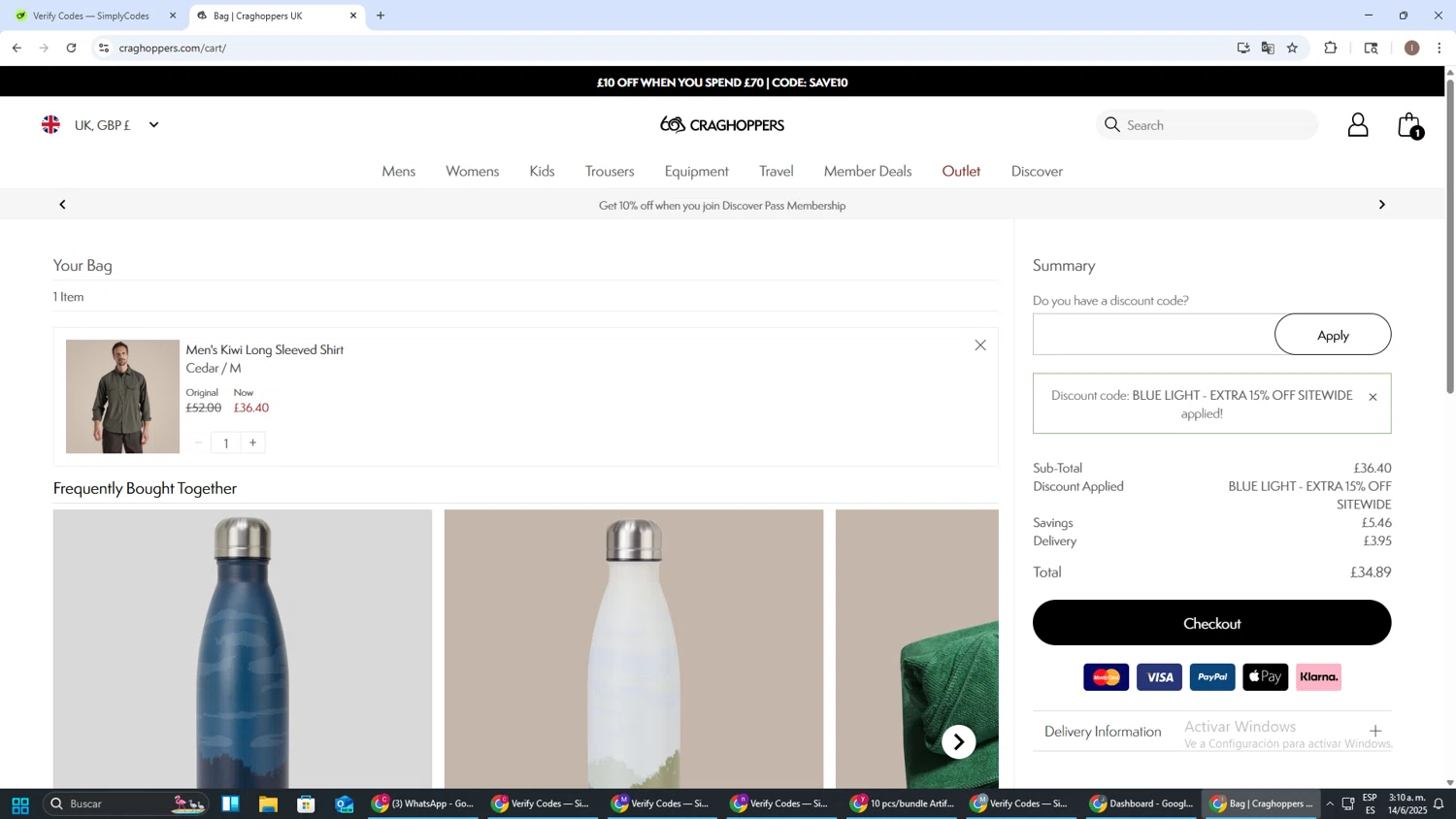Open the blue water bottle product image
Screen dimensions: 1456x819
243,649
